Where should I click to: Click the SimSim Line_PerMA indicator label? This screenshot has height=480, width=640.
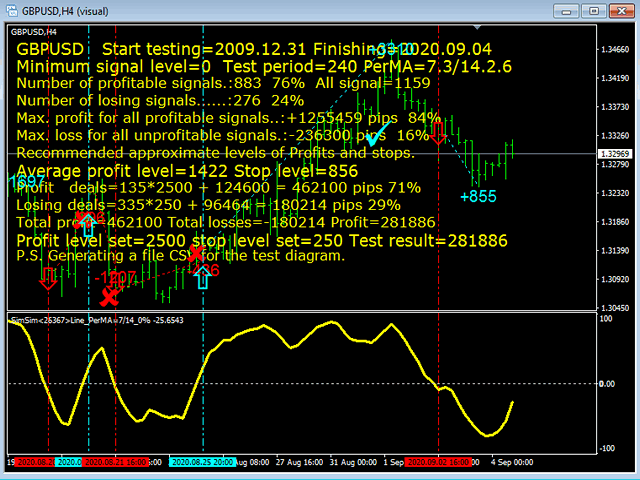pyautogui.click(x=97, y=320)
